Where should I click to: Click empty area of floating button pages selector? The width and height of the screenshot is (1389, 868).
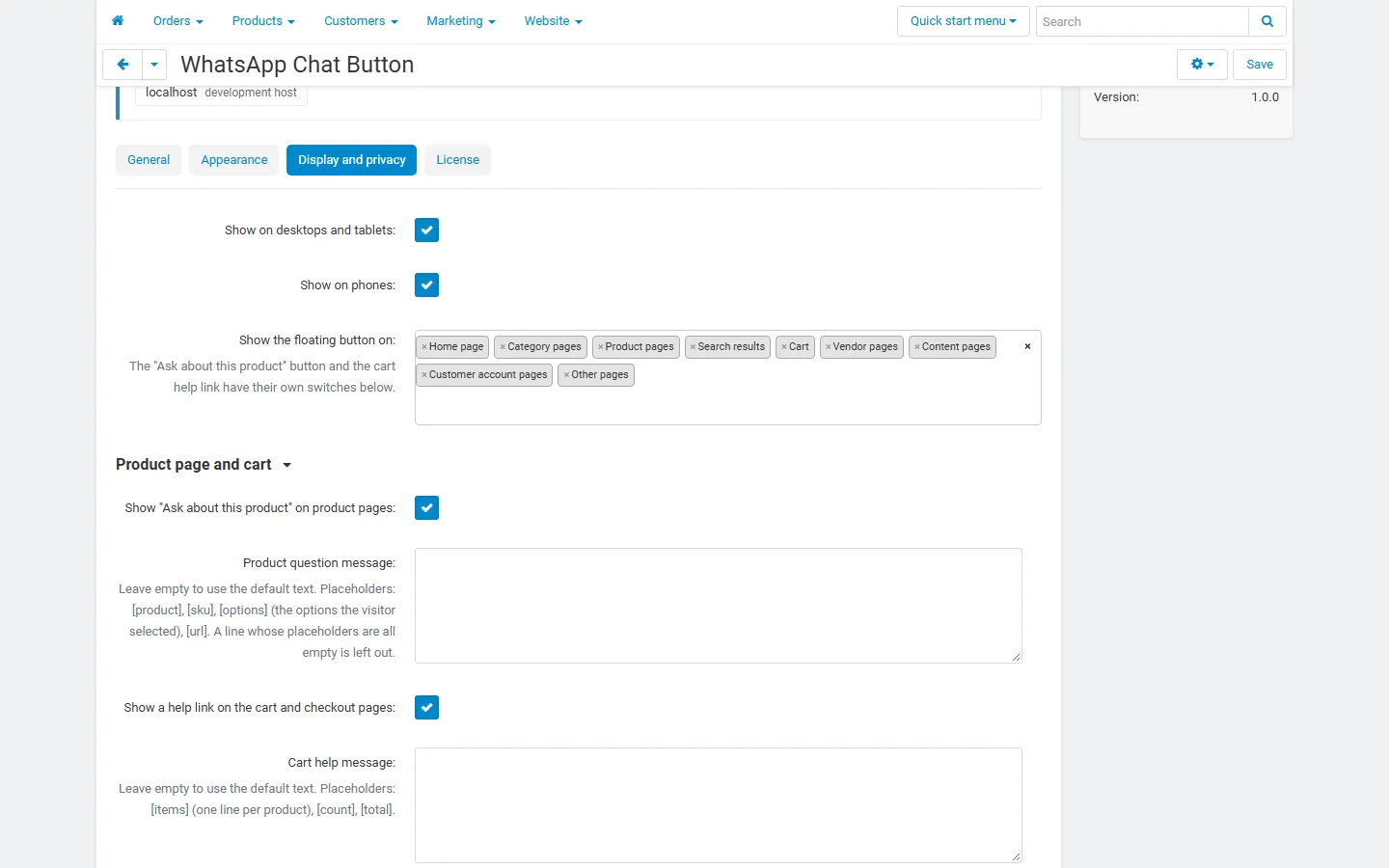(728, 405)
